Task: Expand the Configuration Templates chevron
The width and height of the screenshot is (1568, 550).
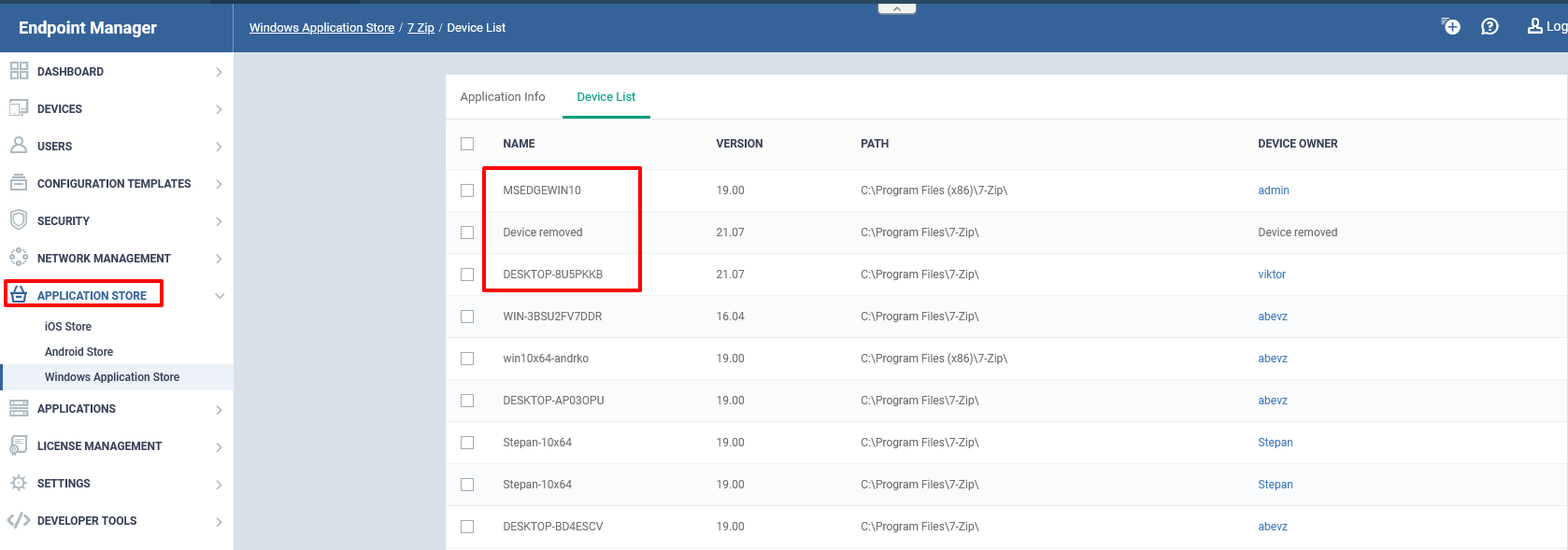Action: click(219, 184)
